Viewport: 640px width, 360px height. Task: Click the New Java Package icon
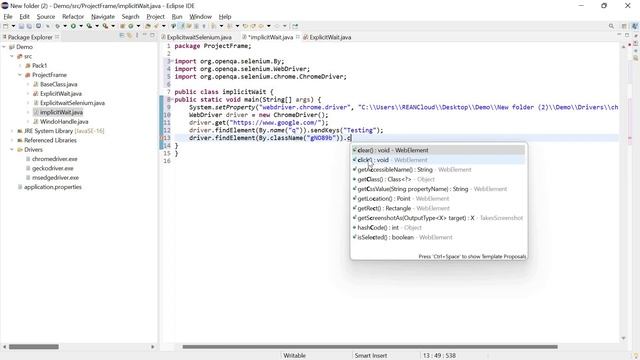pos(122,26)
